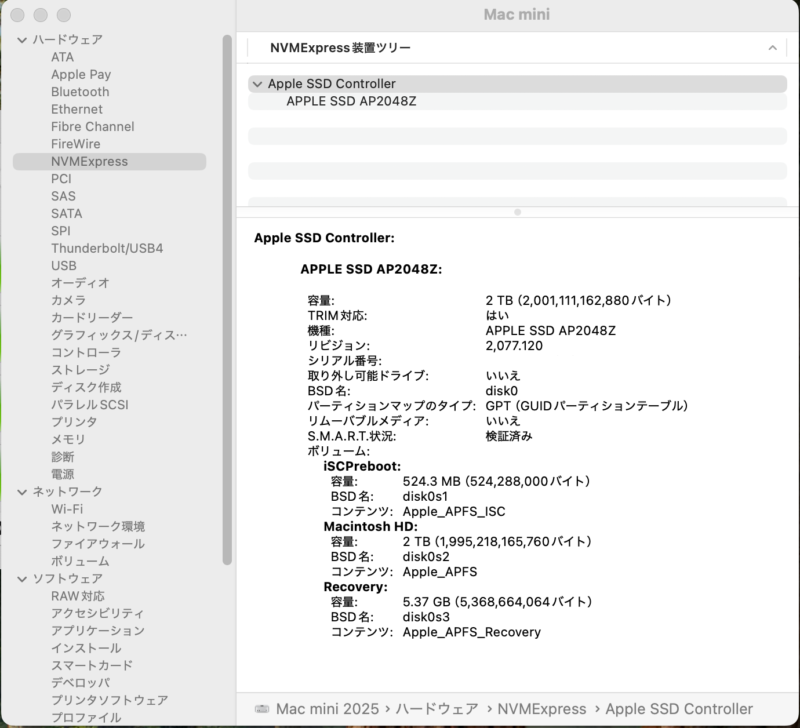Select デベロッパ in the sidebar
Viewport: 800px width, 728px height.
tap(81, 683)
